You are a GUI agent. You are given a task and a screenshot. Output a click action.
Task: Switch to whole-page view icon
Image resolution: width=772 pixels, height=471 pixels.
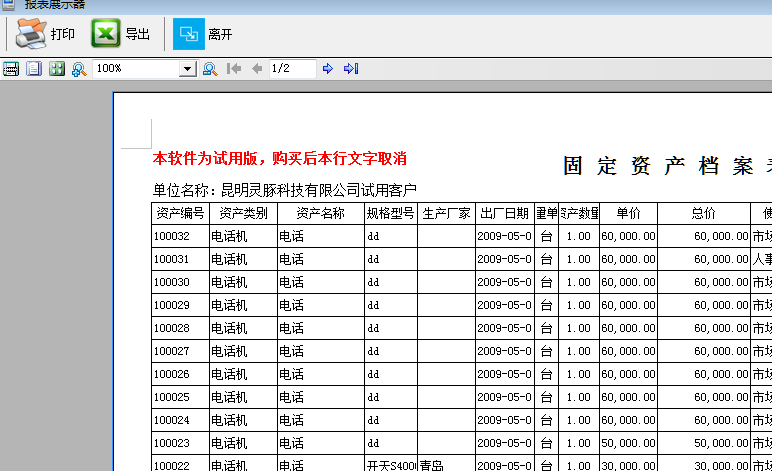34,68
